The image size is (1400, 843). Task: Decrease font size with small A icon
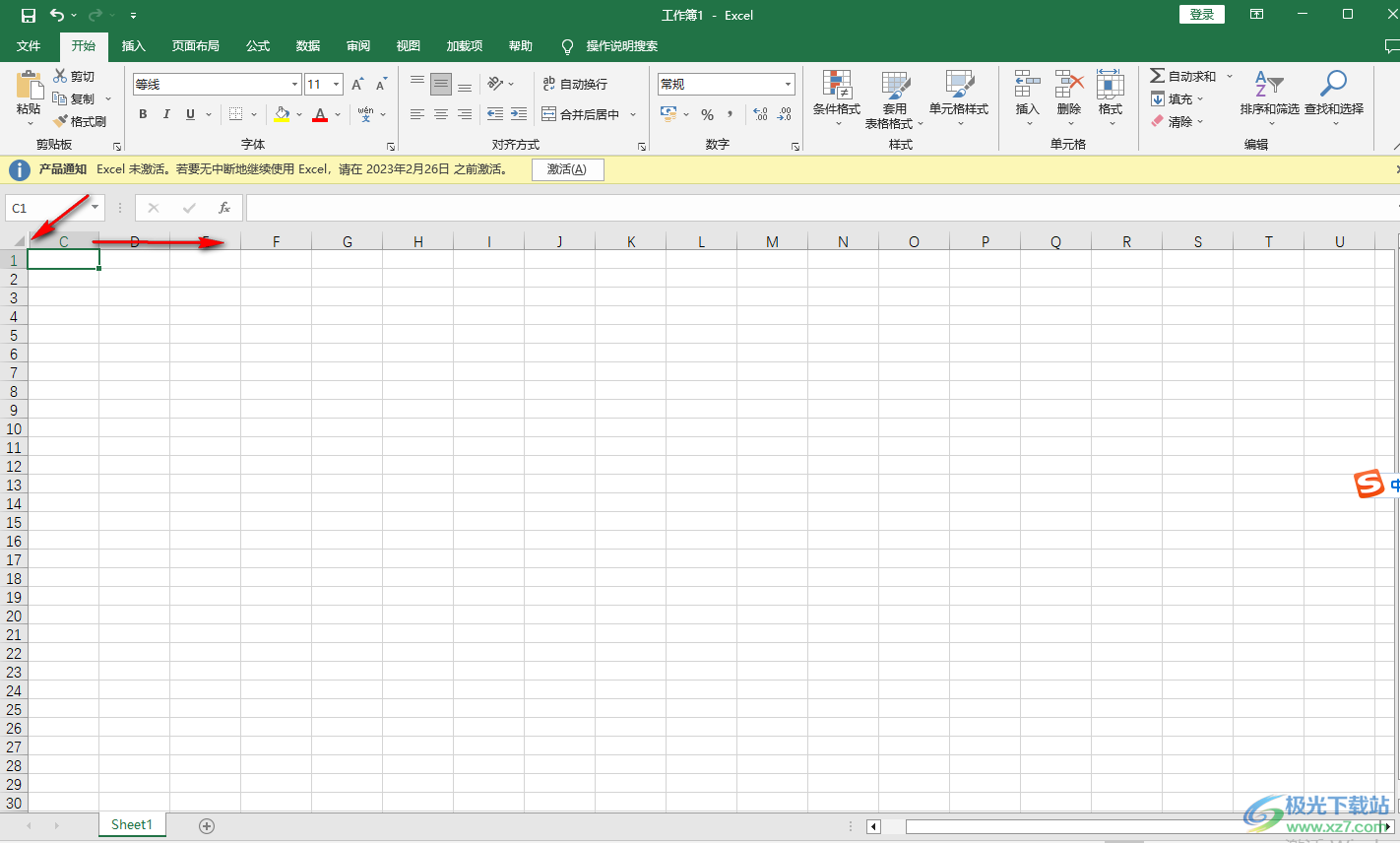381,85
